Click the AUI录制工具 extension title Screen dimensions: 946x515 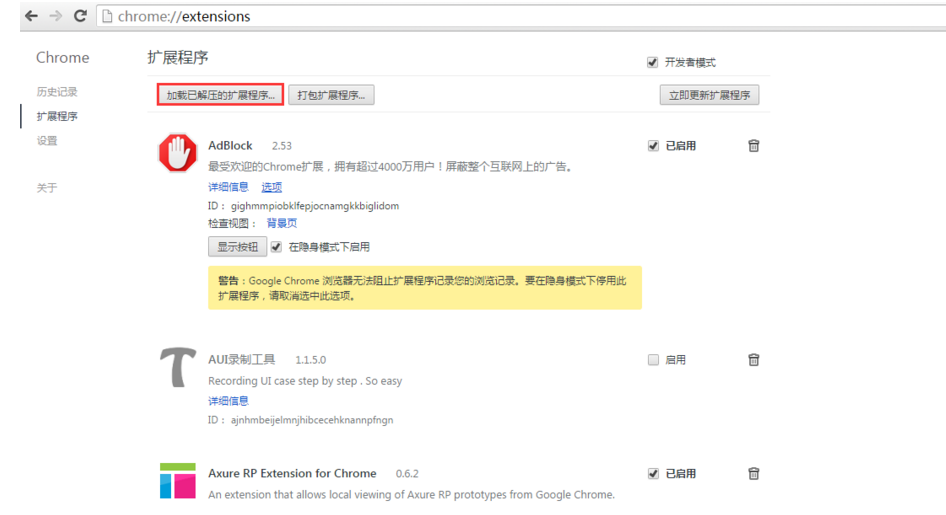pyautogui.click(x=241, y=359)
